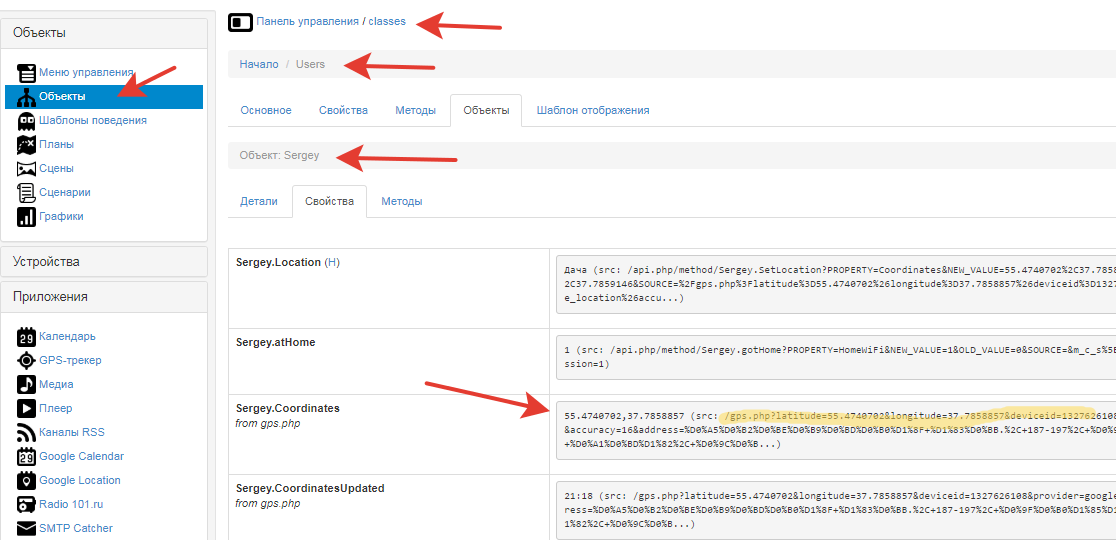Open the Методы tab under object Sergey
The width and height of the screenshot is (1116, 540).
(401, 201)
